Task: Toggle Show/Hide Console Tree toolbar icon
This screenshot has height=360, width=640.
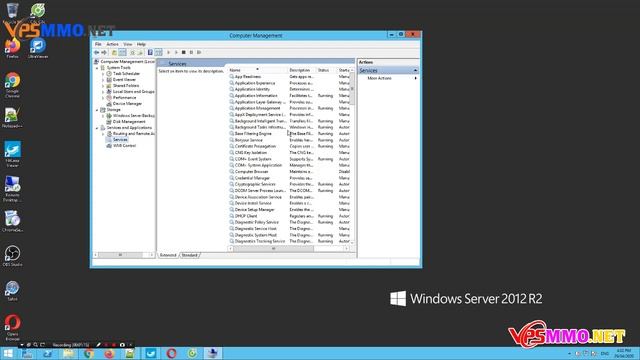Action: pos(122,53)
